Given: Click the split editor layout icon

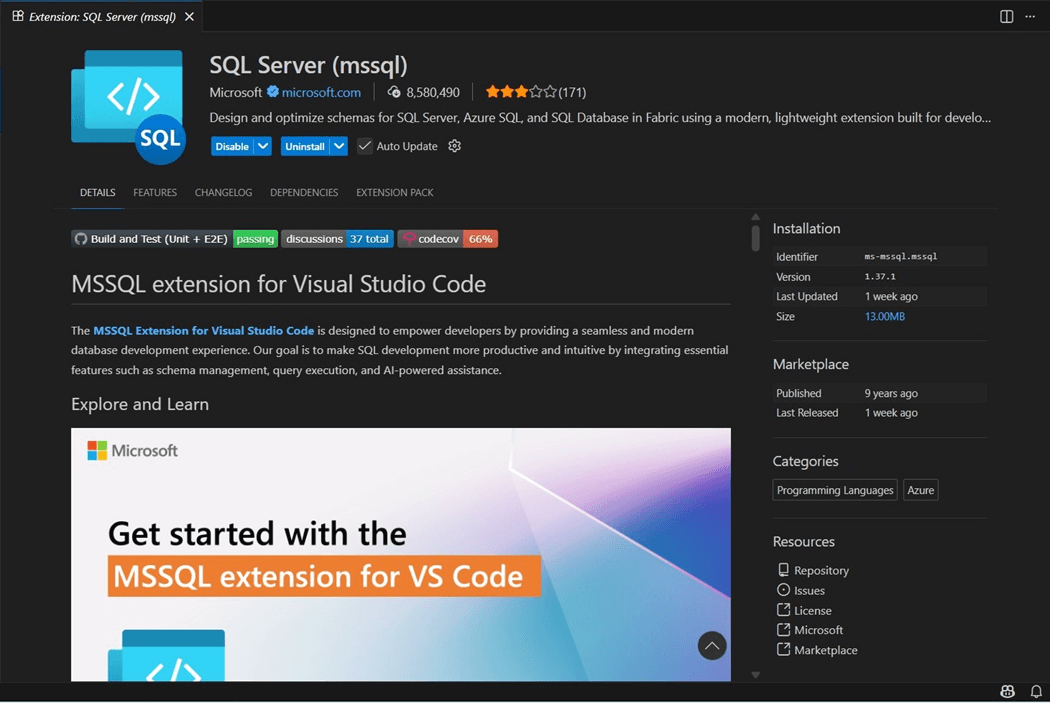Looking at the screenshot, I should [x=1006, y=17].
